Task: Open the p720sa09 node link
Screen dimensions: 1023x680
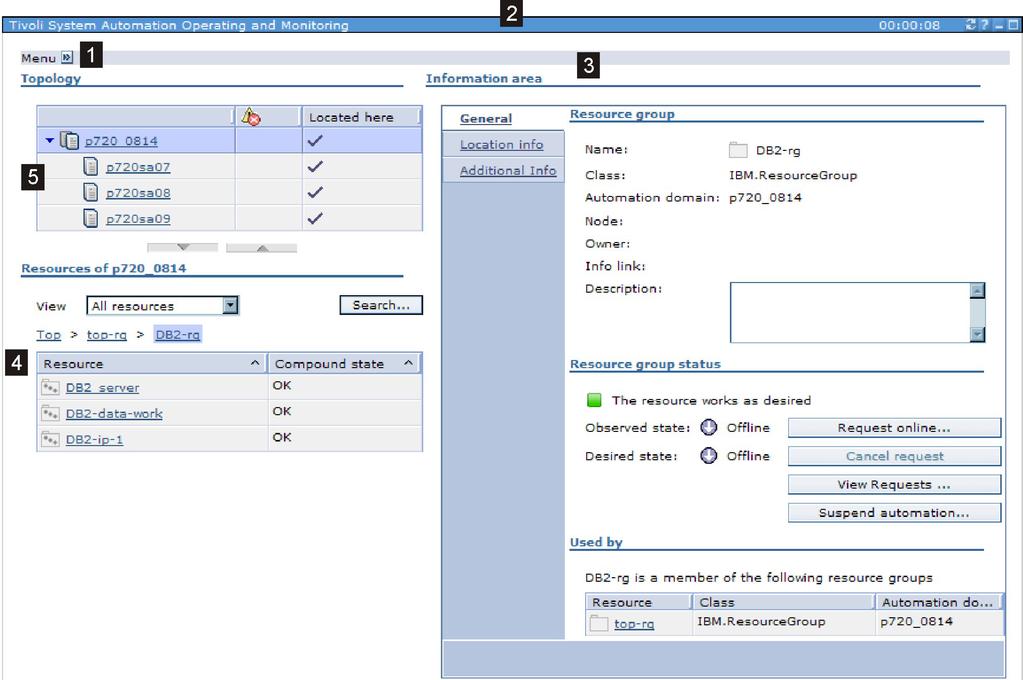Action: click(138, 219)
